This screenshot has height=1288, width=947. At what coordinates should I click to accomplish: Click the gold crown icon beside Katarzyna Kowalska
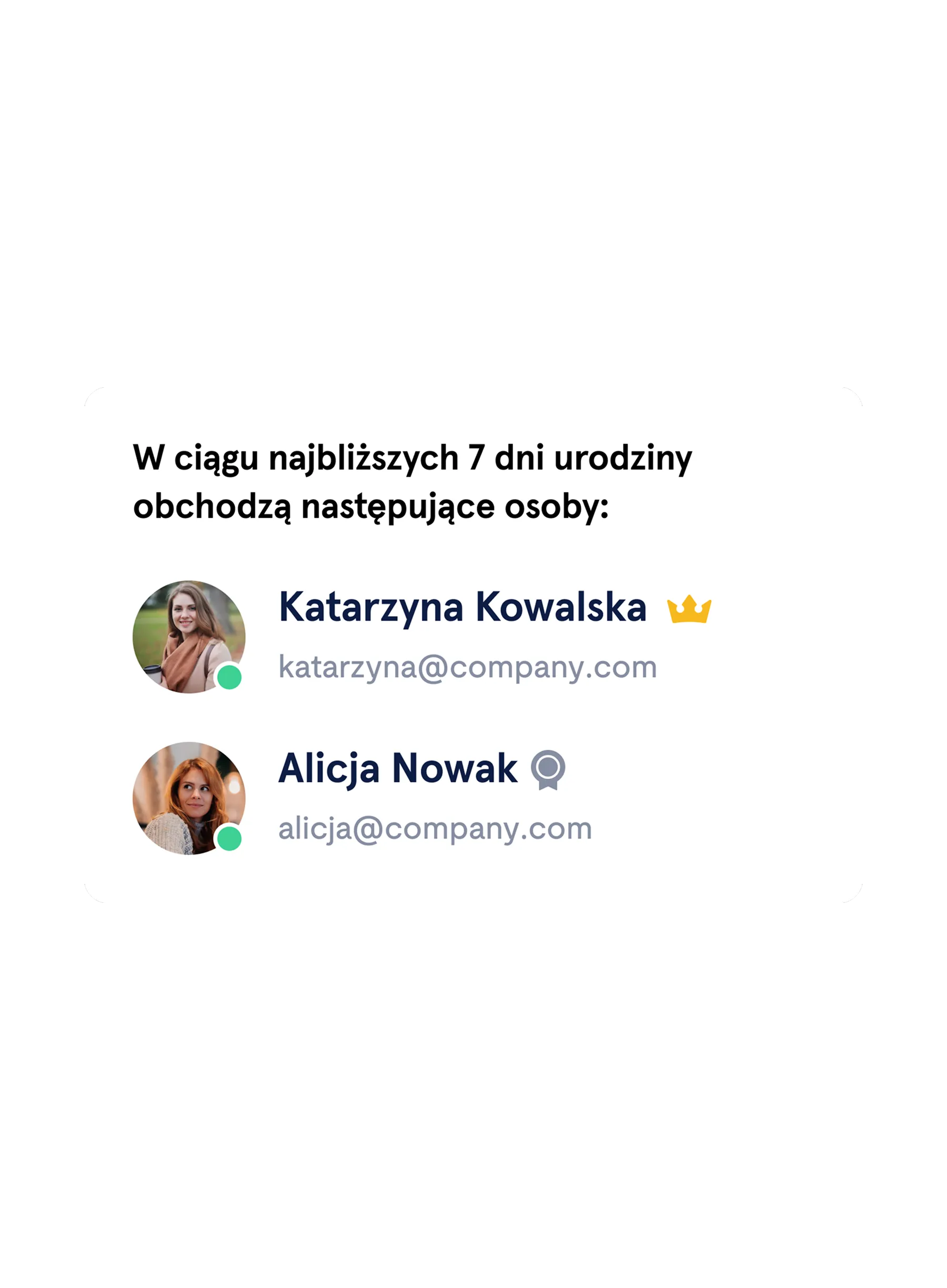pyautogui.click(x=689, y=609)
